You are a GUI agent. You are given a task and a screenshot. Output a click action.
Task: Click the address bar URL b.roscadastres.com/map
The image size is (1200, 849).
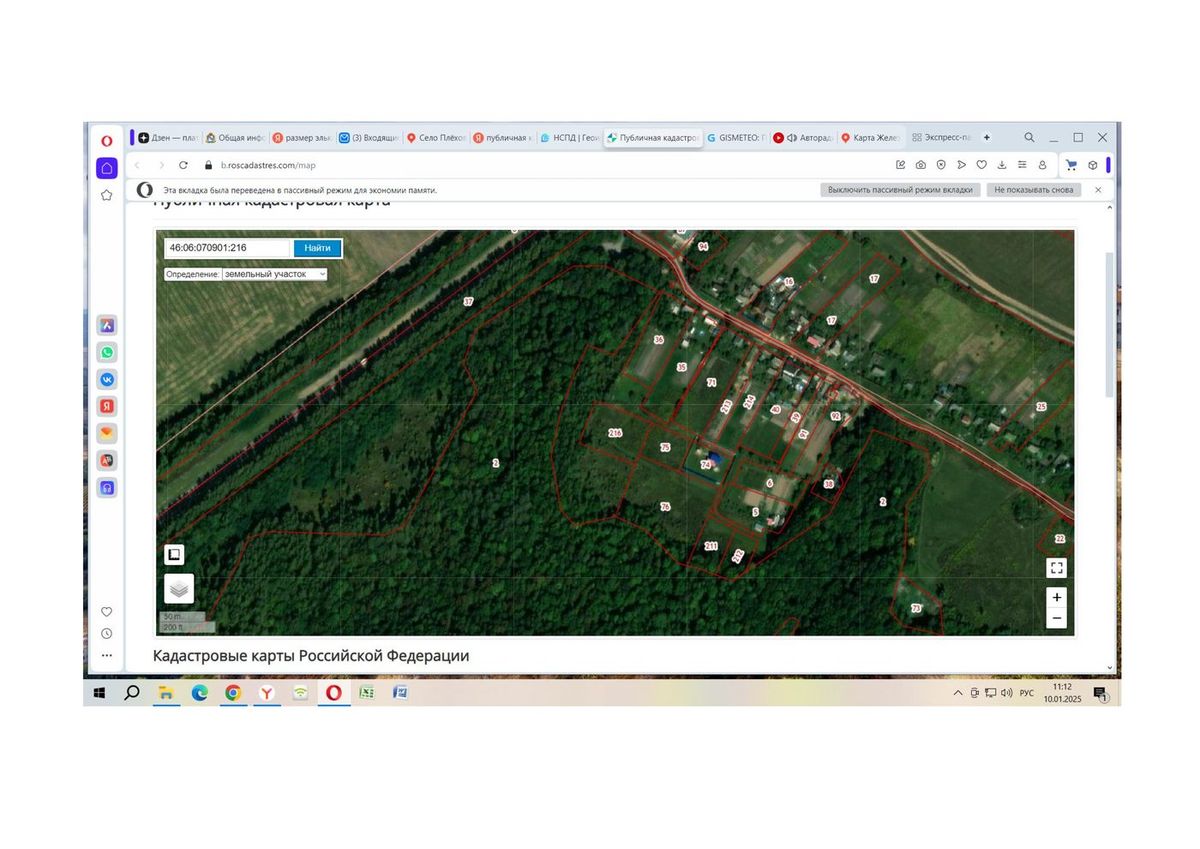click(x=268, y=165)
